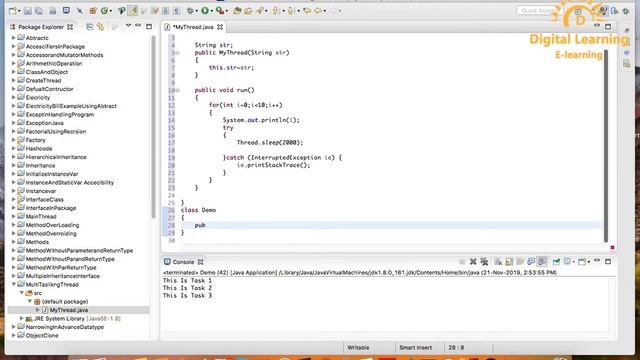
Task: Toggle Show Console on standard error change
Action: click(542, 262)
